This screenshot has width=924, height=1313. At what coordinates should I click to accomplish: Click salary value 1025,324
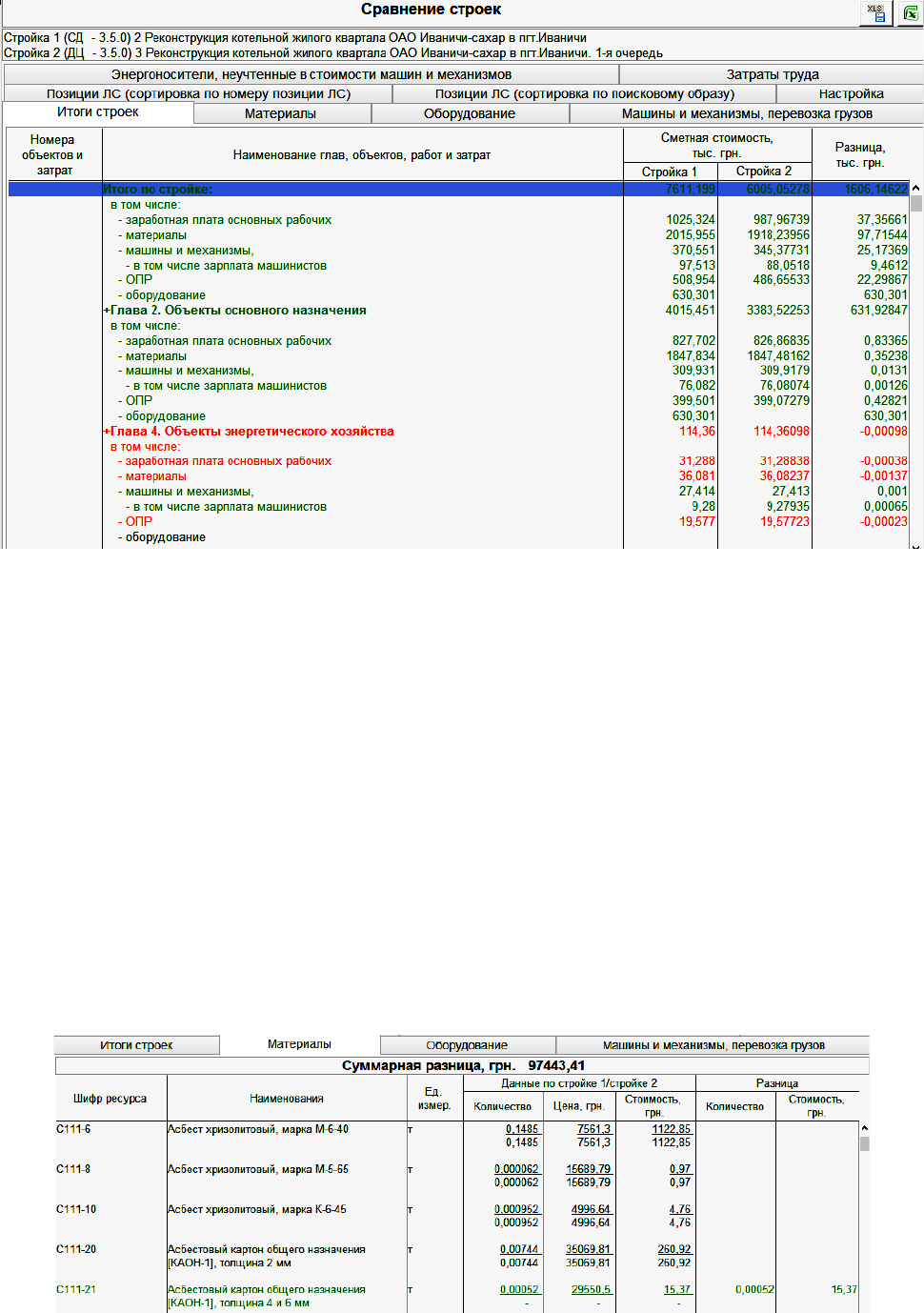691,220
